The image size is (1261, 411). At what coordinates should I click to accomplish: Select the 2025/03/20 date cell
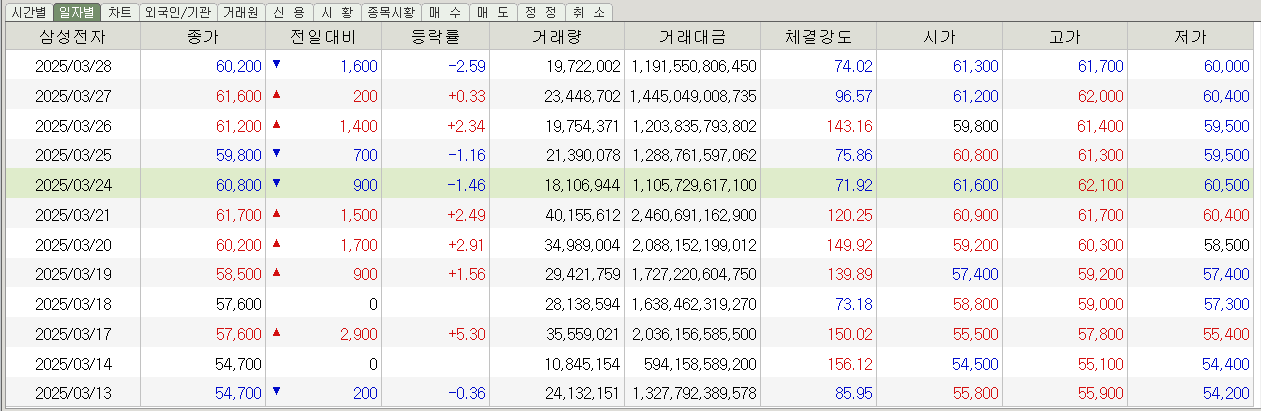[72, 245]
